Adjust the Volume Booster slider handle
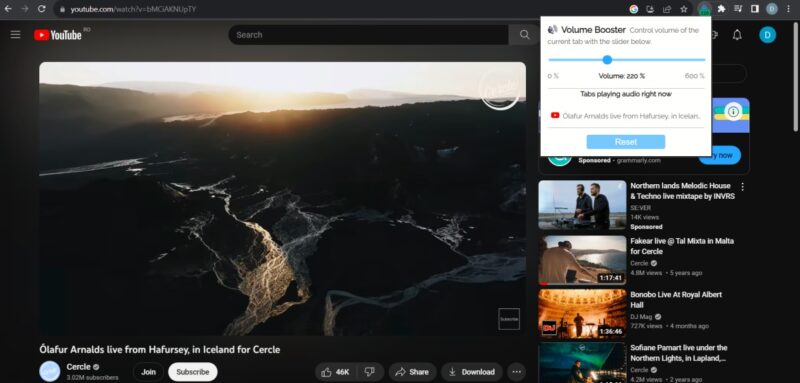 607,60
